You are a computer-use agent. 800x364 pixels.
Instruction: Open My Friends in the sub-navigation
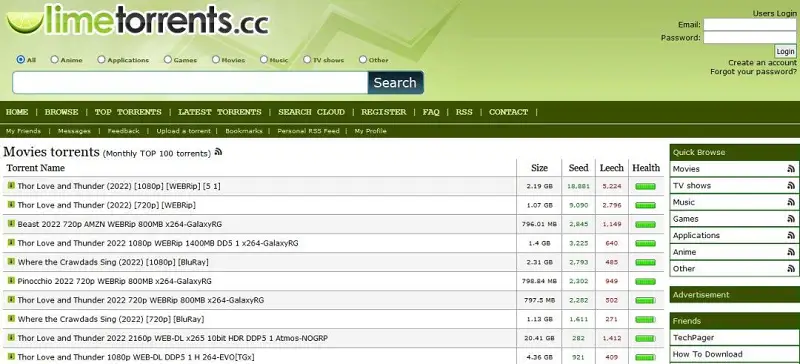(23, 131)
